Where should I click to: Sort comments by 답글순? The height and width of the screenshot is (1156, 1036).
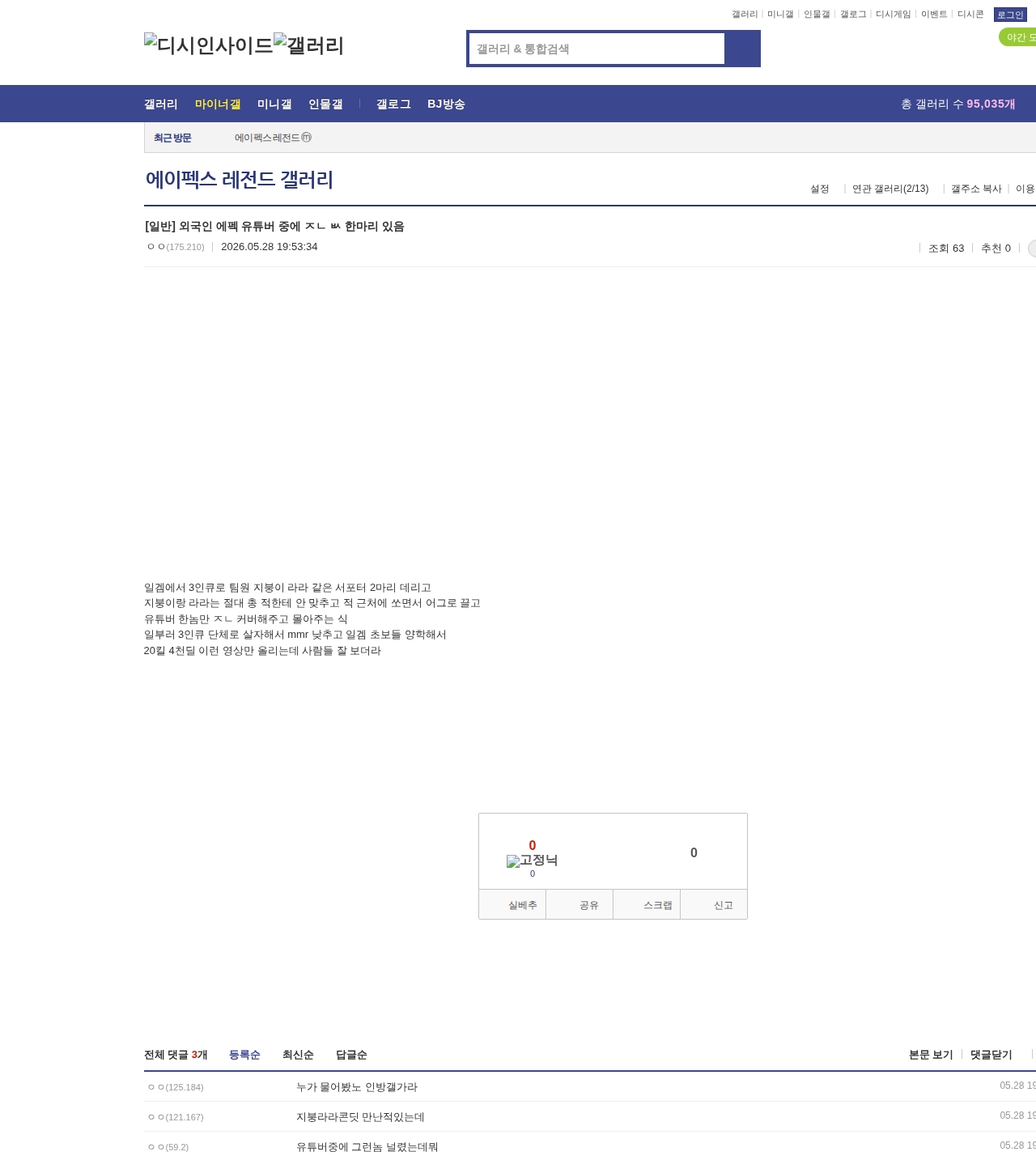(351, 1055)
